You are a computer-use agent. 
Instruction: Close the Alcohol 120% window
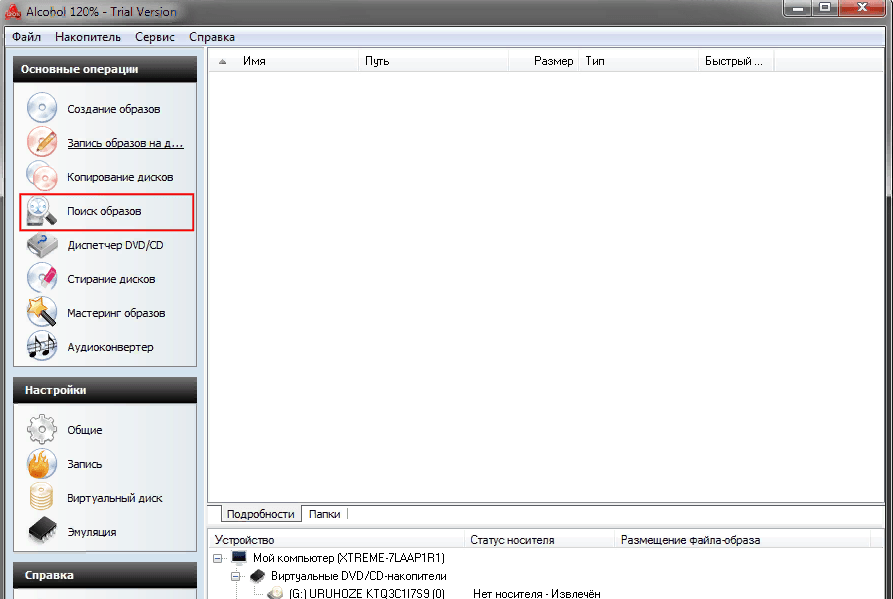[862, 8]
